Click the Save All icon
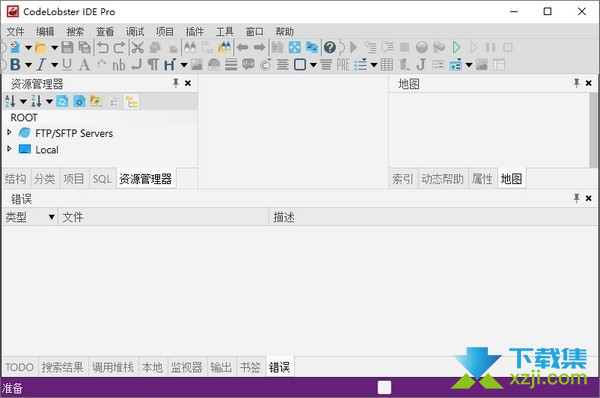The width and height of the screenshot is (600, 398). [x=84, y=47]
